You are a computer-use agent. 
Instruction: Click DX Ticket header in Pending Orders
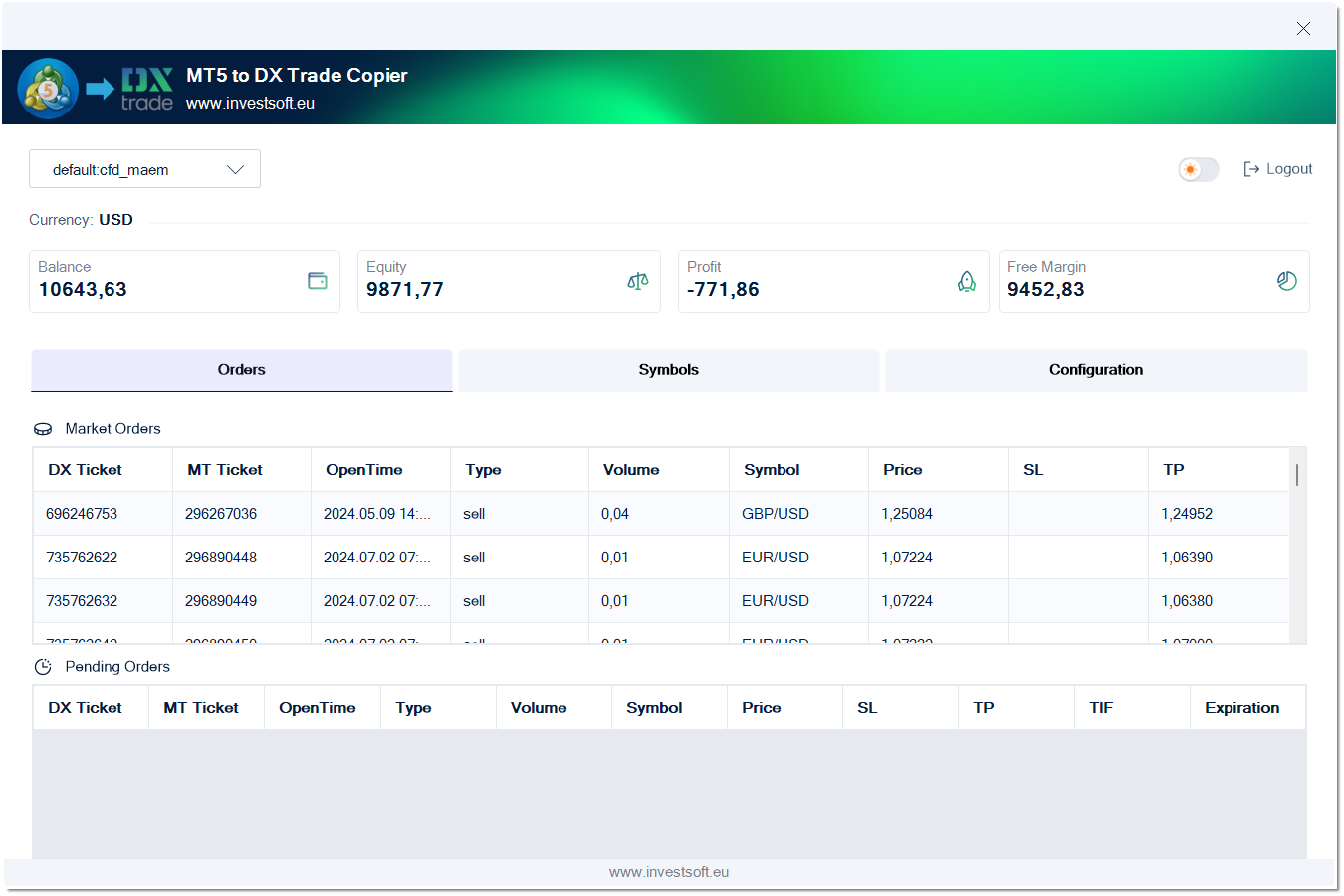[91, 708]
